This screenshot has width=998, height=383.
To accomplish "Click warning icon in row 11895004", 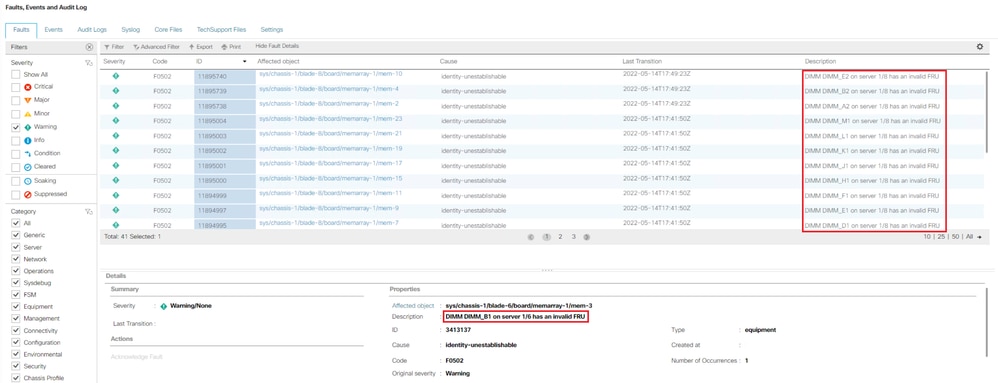I will click(116, 120).
